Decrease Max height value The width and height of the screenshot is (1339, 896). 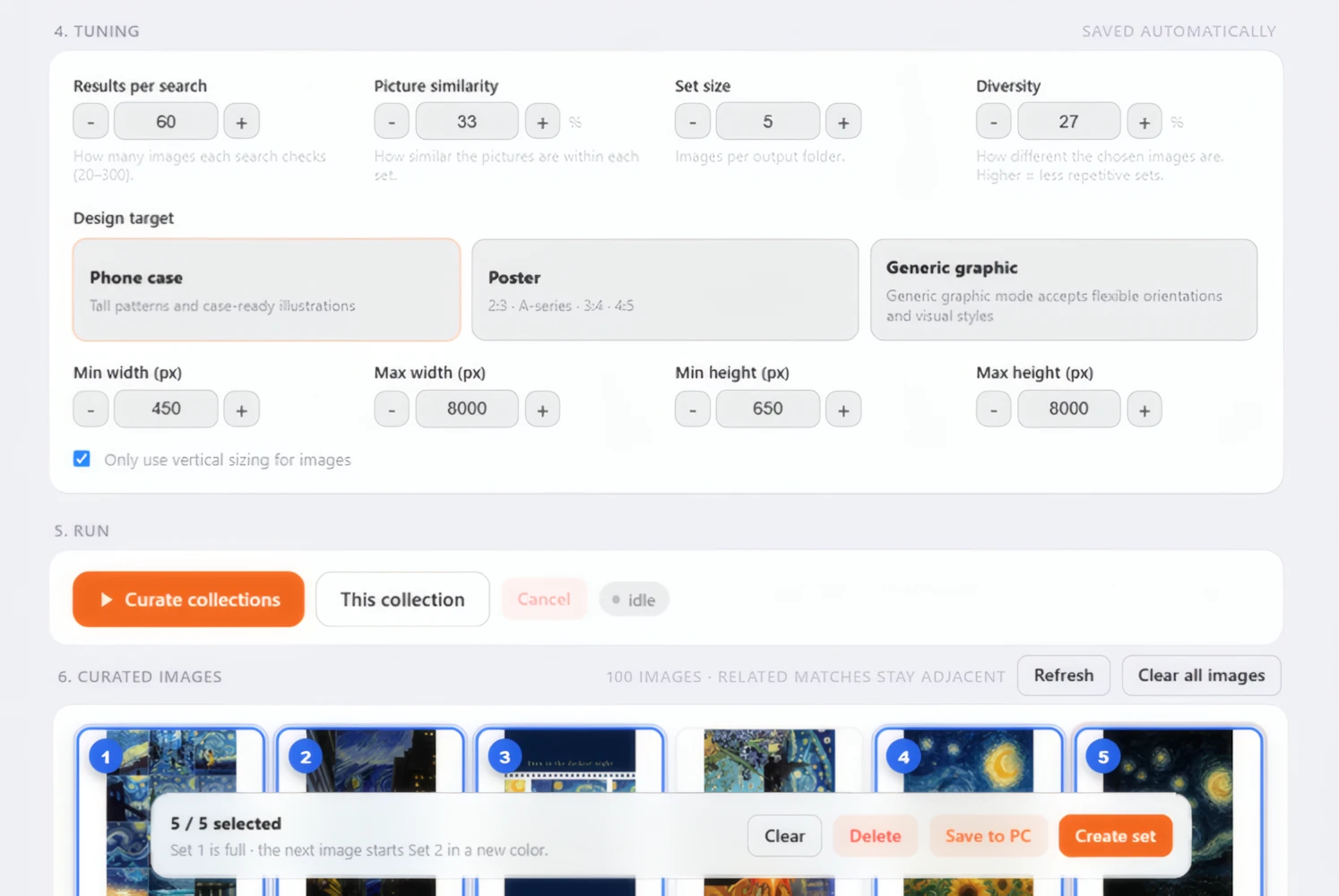(994, 409)
